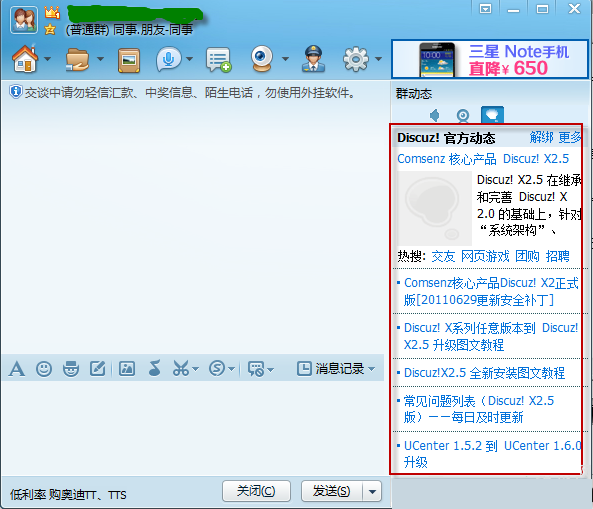Open the Send button options dropdown arrow
Screen dimensions: 593x509
click(x=372, y=491)
